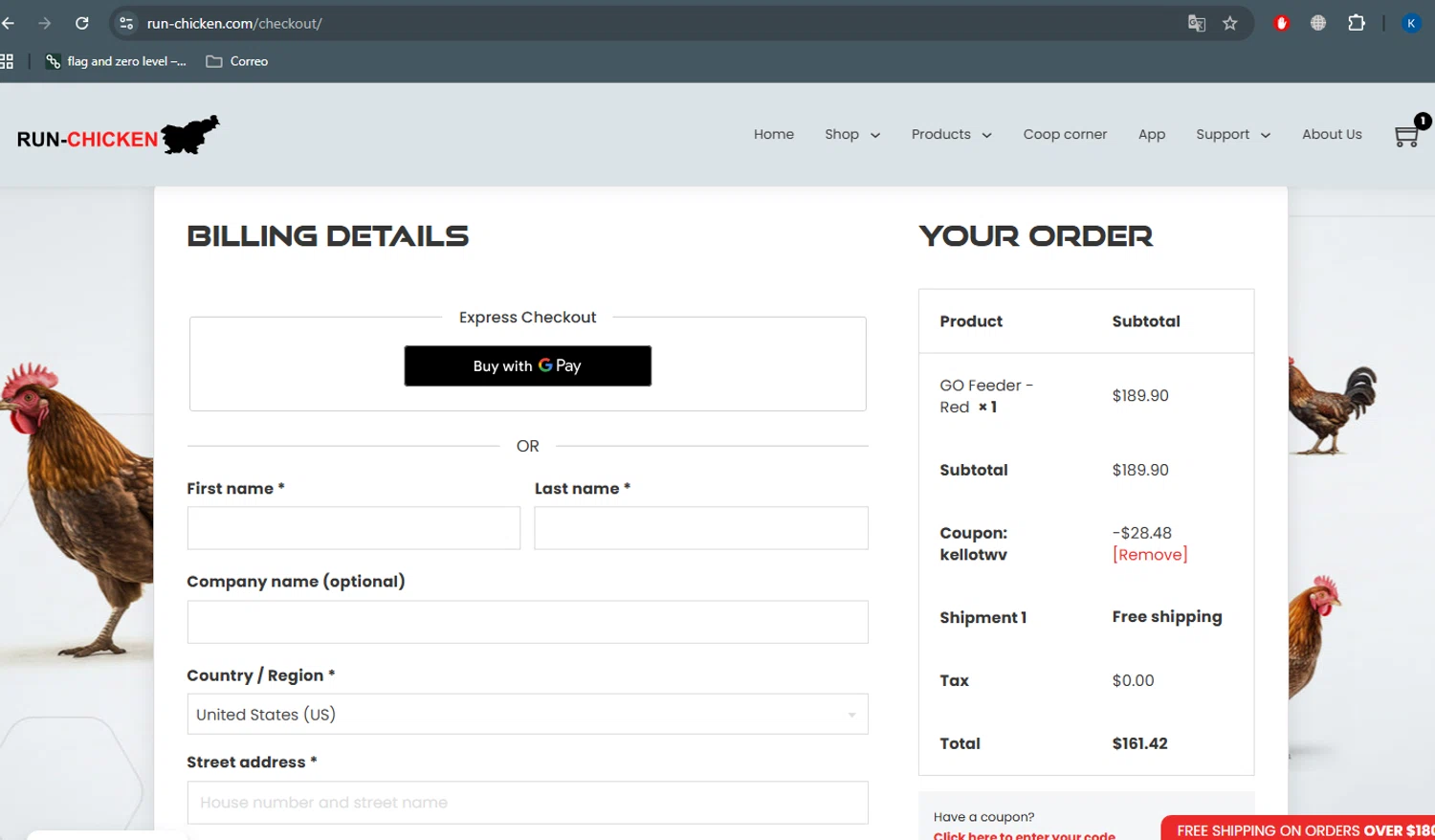The image size is (1435, 840).
Task: Open site information icon in address bar
Action: coord(126,23)
